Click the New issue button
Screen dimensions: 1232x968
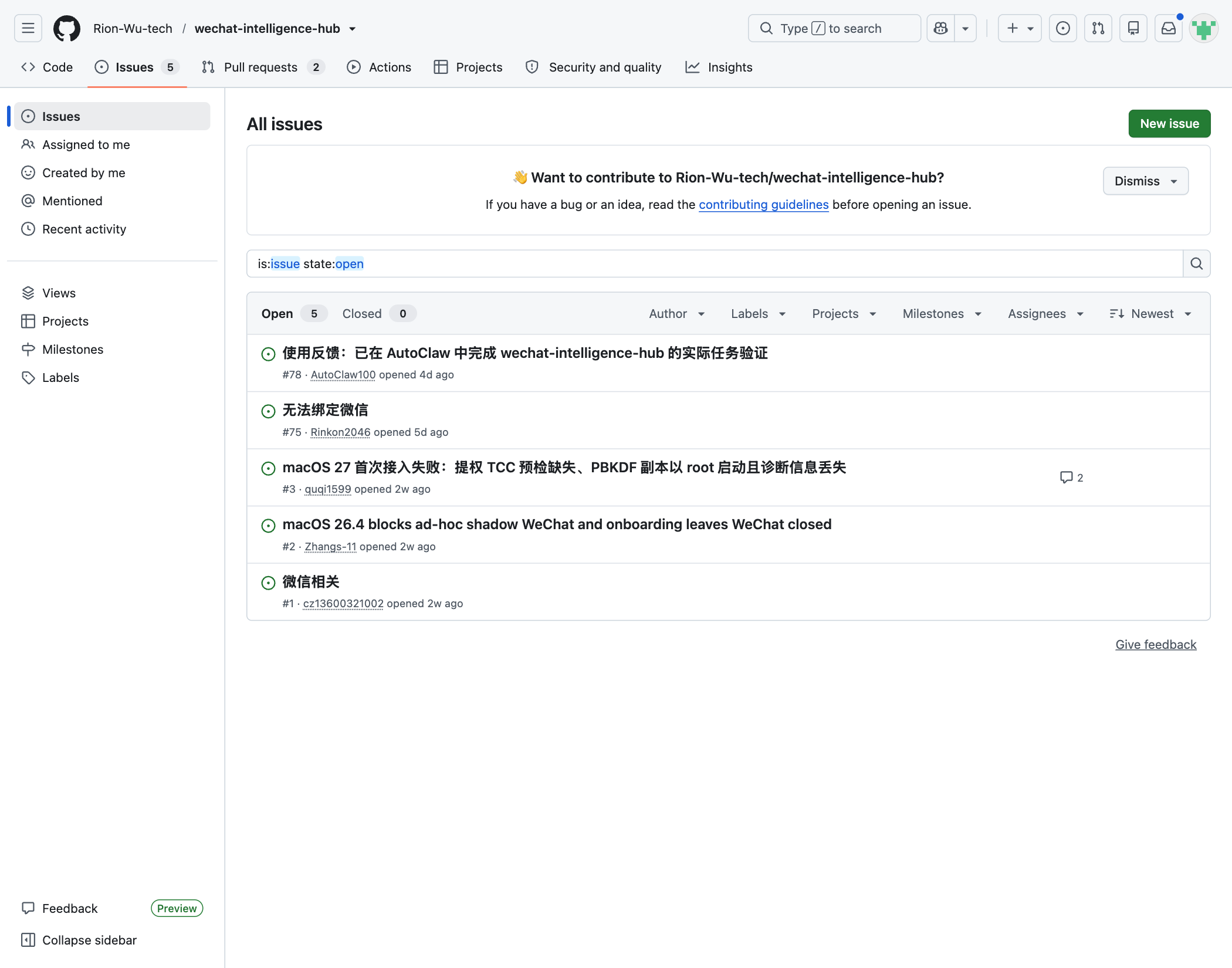1169,124
